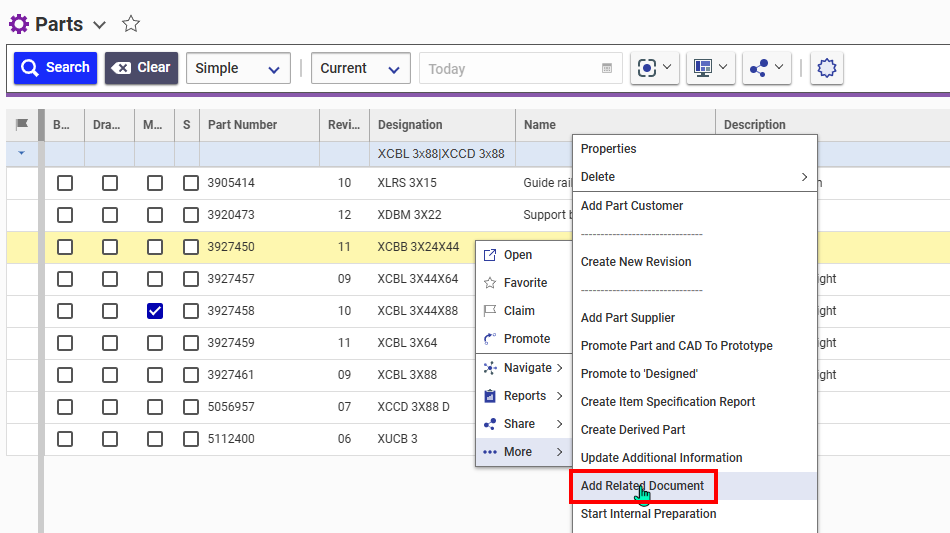
Task: Sort by the Part Number column header
Action: [x=242, y=125]
